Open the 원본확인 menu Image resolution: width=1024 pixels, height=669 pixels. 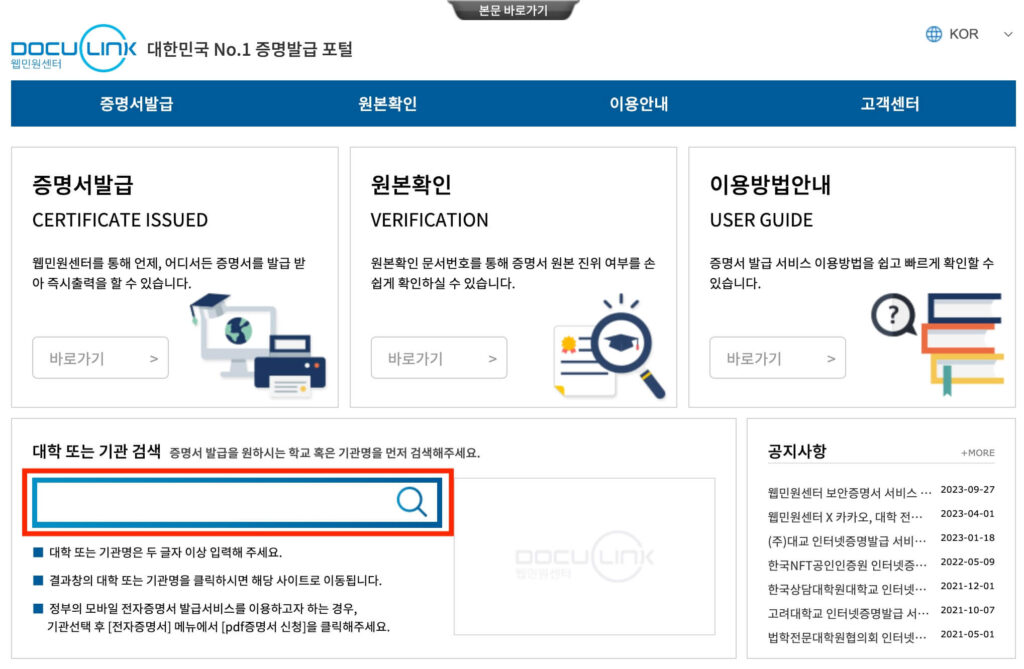pyautogui.click(x=387, y=104)
